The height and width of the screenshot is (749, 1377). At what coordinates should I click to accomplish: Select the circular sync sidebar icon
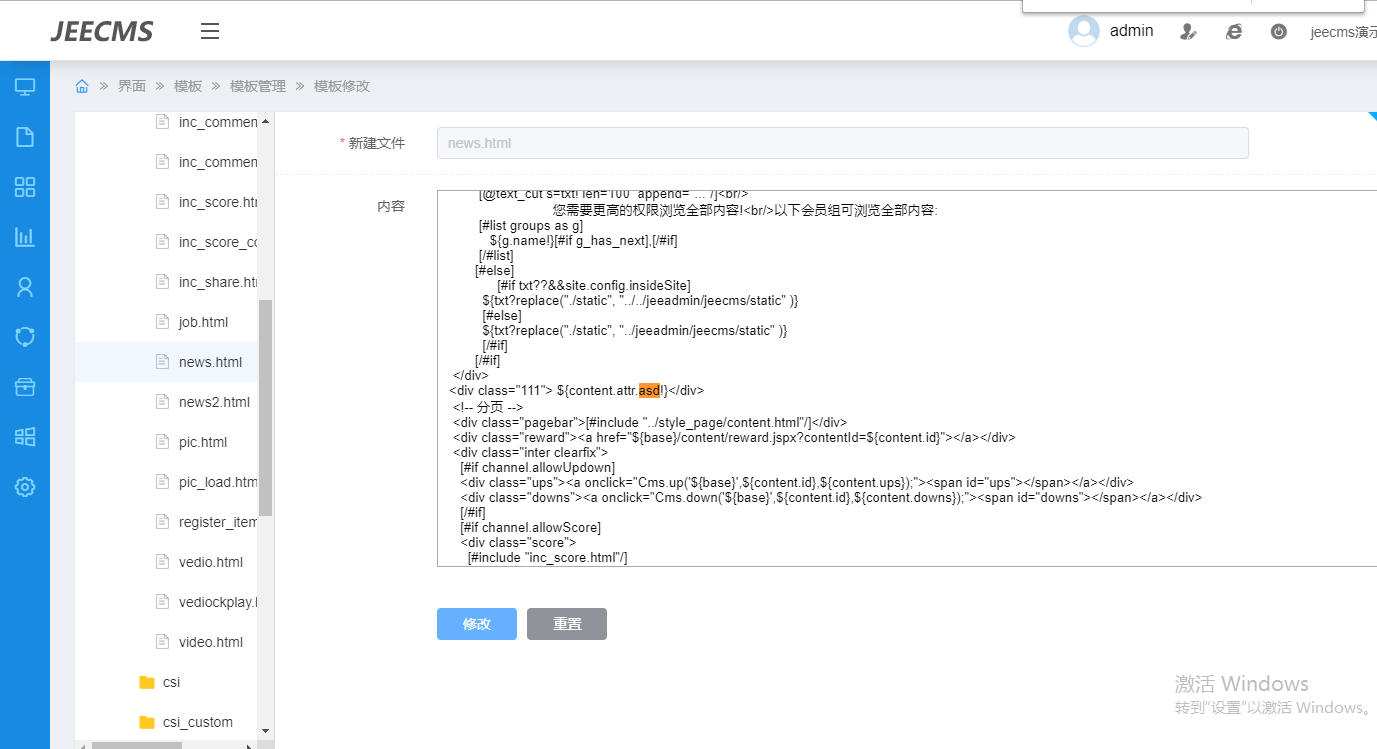(x=25, y=337)
